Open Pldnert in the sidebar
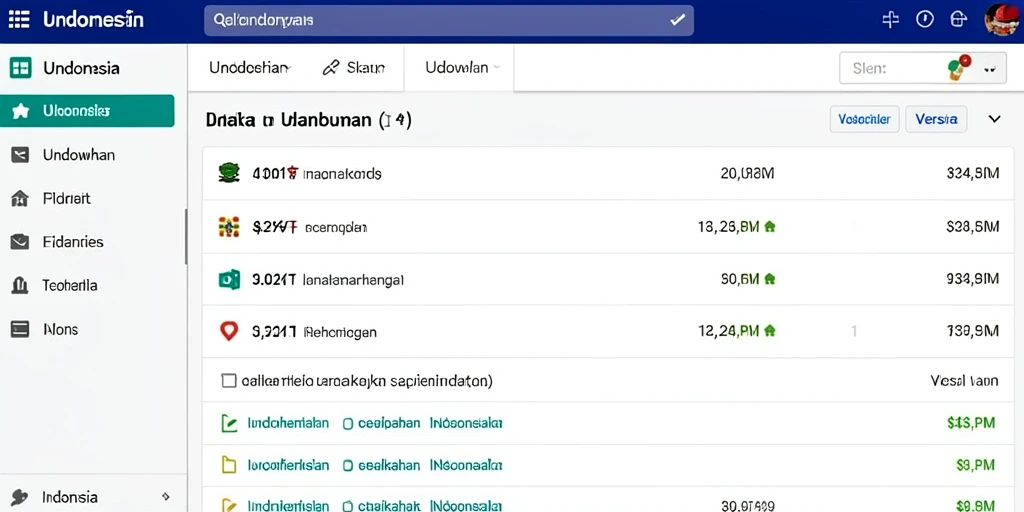The height and width of the screenshot is (512, 1024). (x=67, y=199)
